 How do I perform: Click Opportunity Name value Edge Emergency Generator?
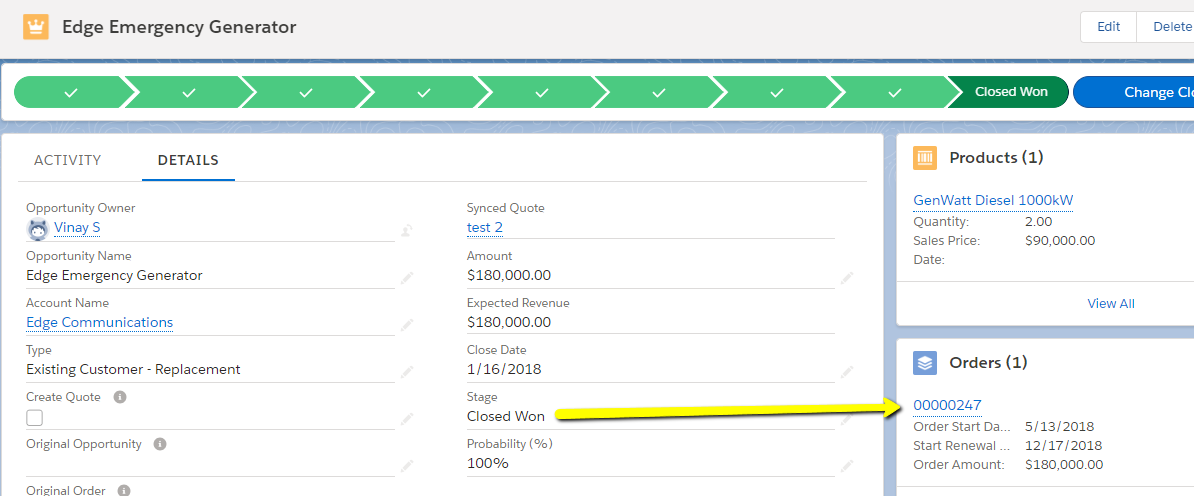114,275
